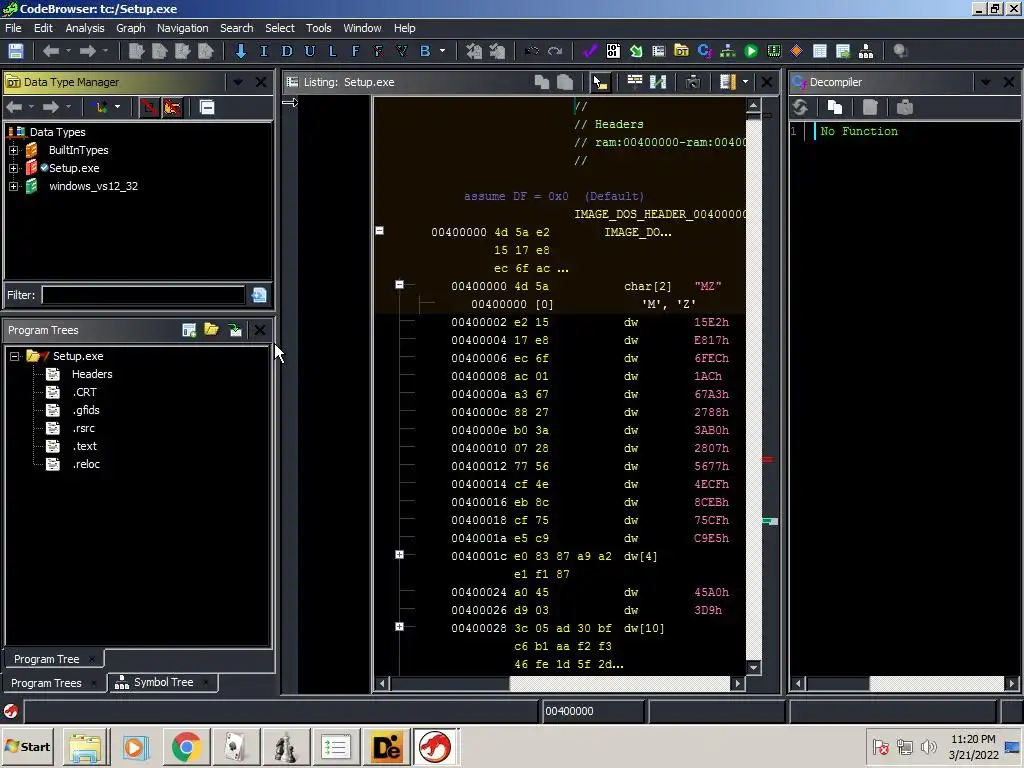The width and height of the screenshot is (1024, 768).
Task: Open Listing field editor icon
Action: [x=635, y=82]
